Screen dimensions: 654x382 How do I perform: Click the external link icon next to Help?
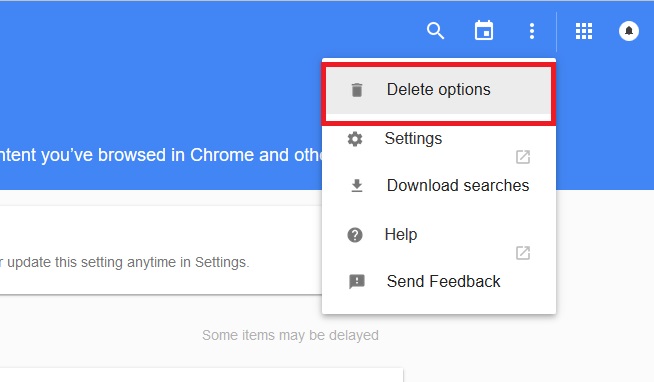523,253
